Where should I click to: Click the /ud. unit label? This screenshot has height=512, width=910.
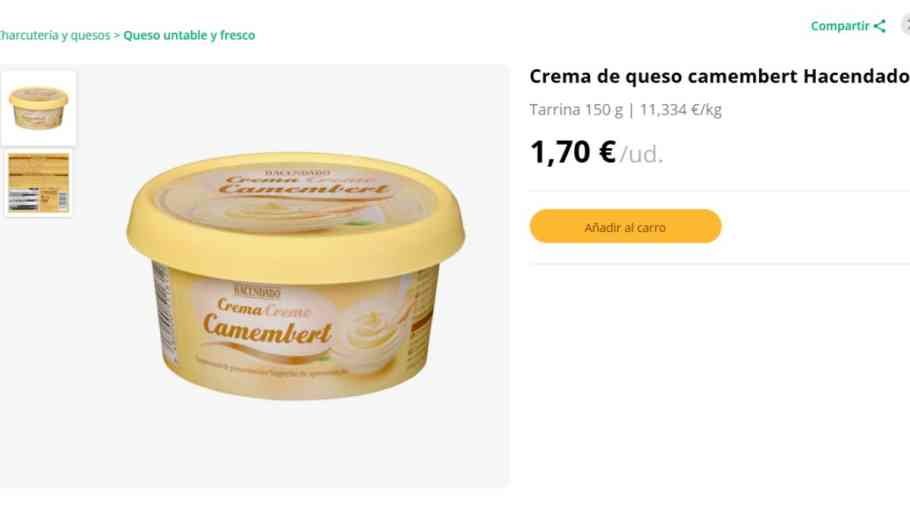(x=641, y=155)
